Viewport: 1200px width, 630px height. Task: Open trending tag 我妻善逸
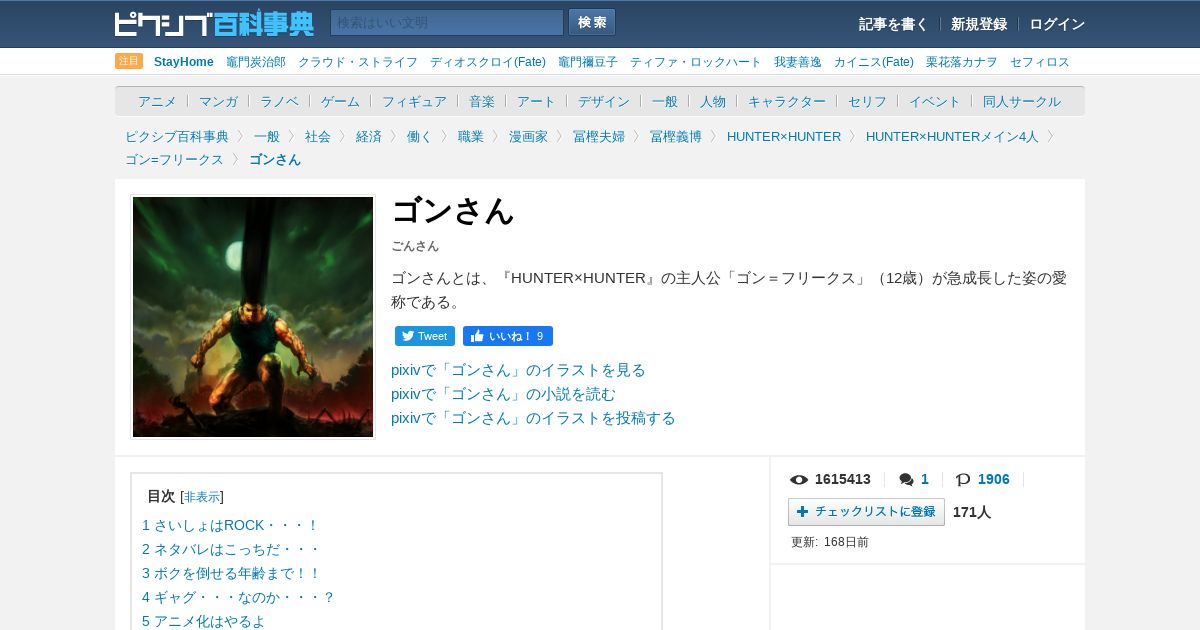coord(798,62)
